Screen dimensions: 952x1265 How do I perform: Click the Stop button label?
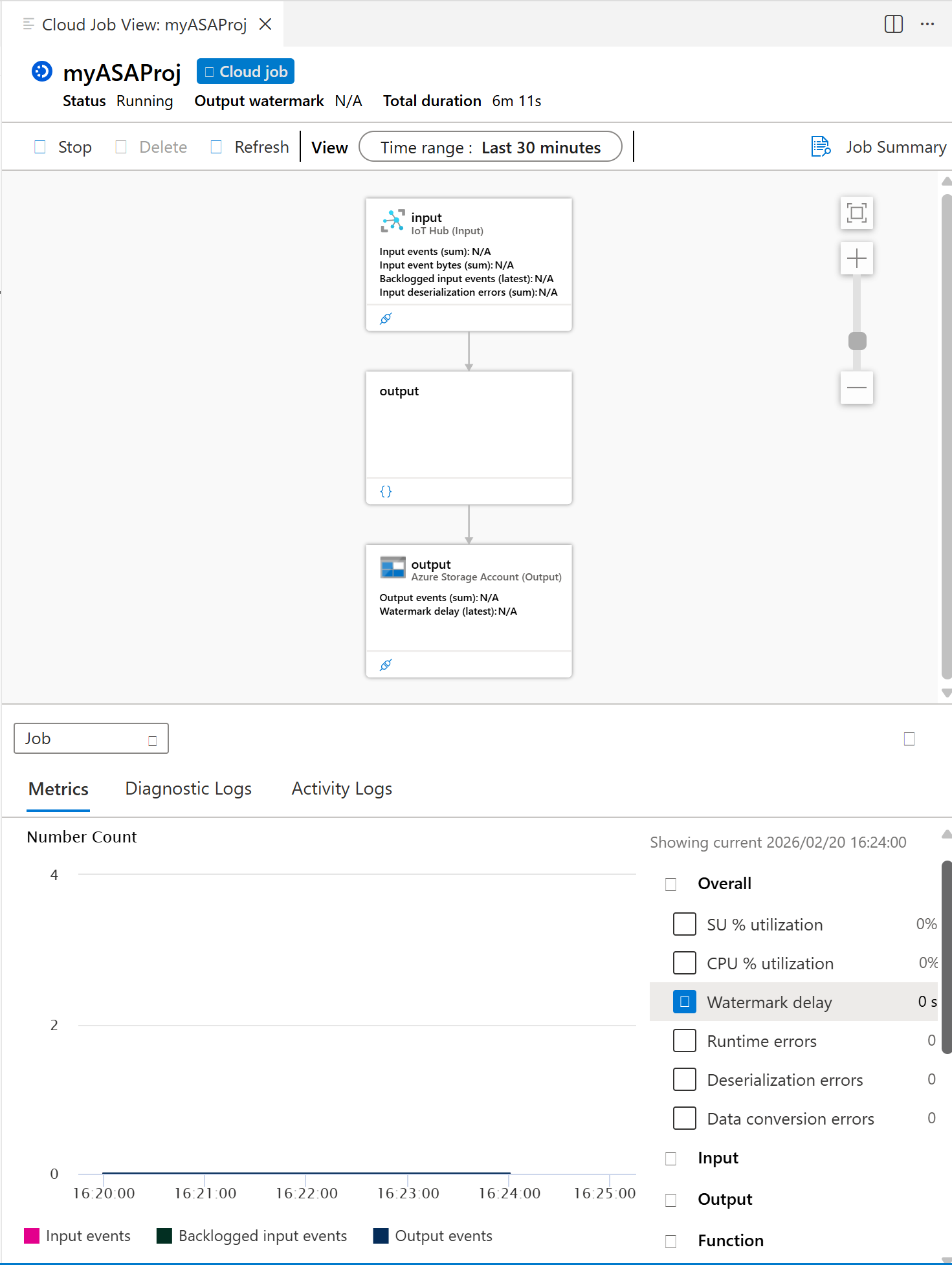pyautogui.click(x=75, y=148)
